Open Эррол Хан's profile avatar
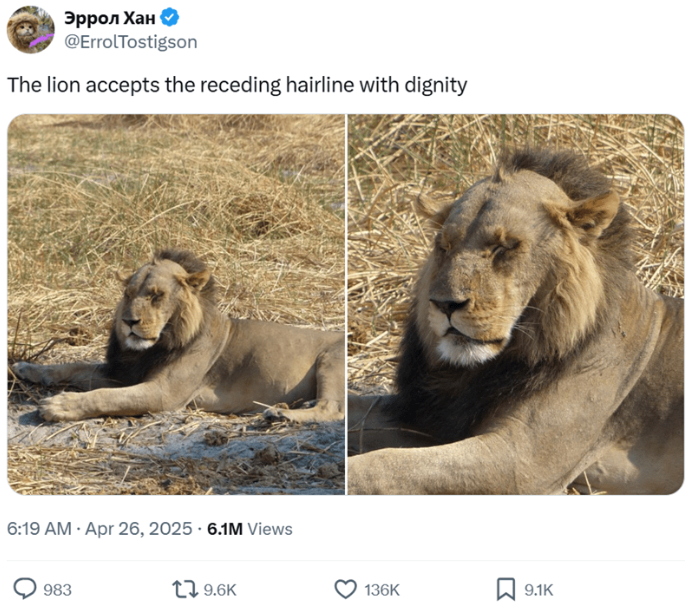The height and width of the screenshot is (610, 690). click(30, 29)
